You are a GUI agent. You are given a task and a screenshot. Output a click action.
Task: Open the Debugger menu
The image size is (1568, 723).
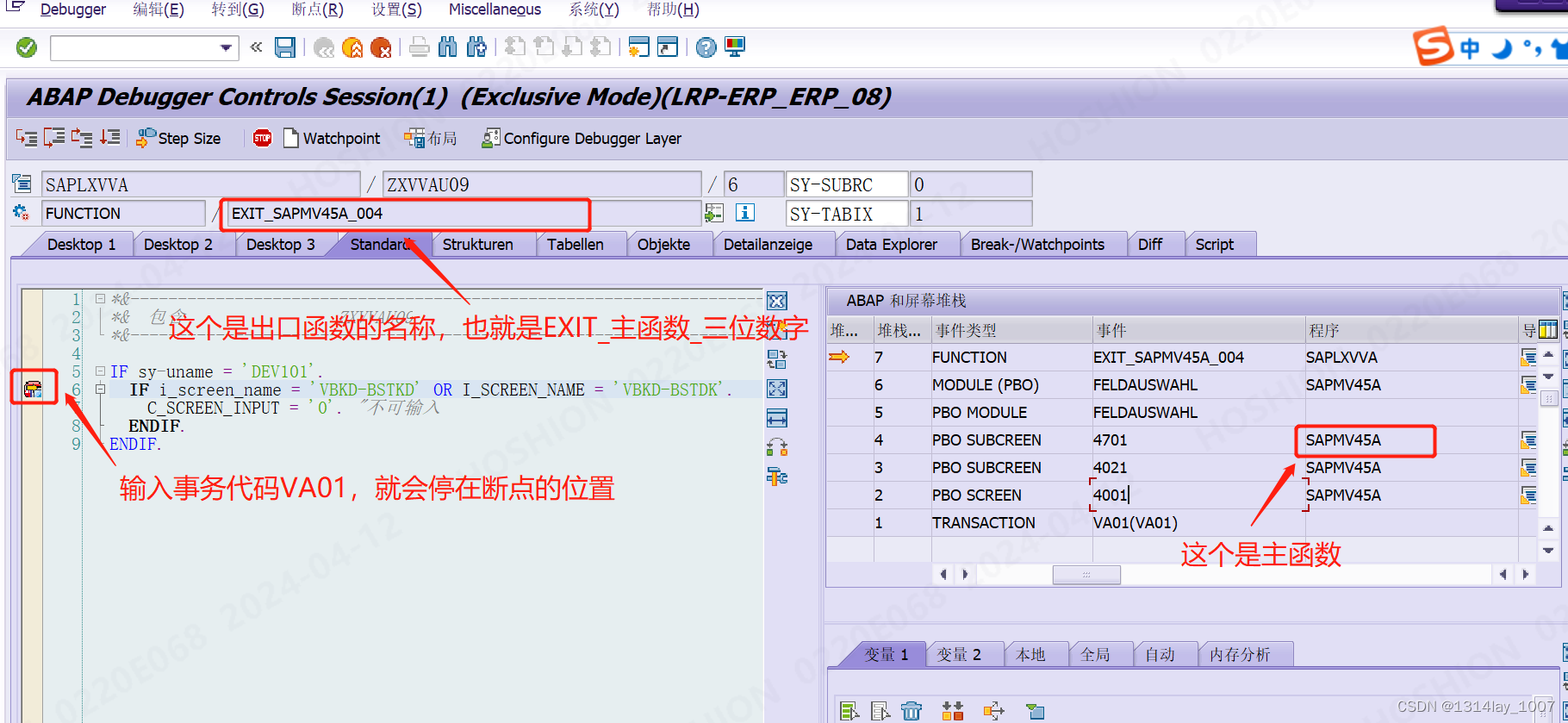pos(73,9)
